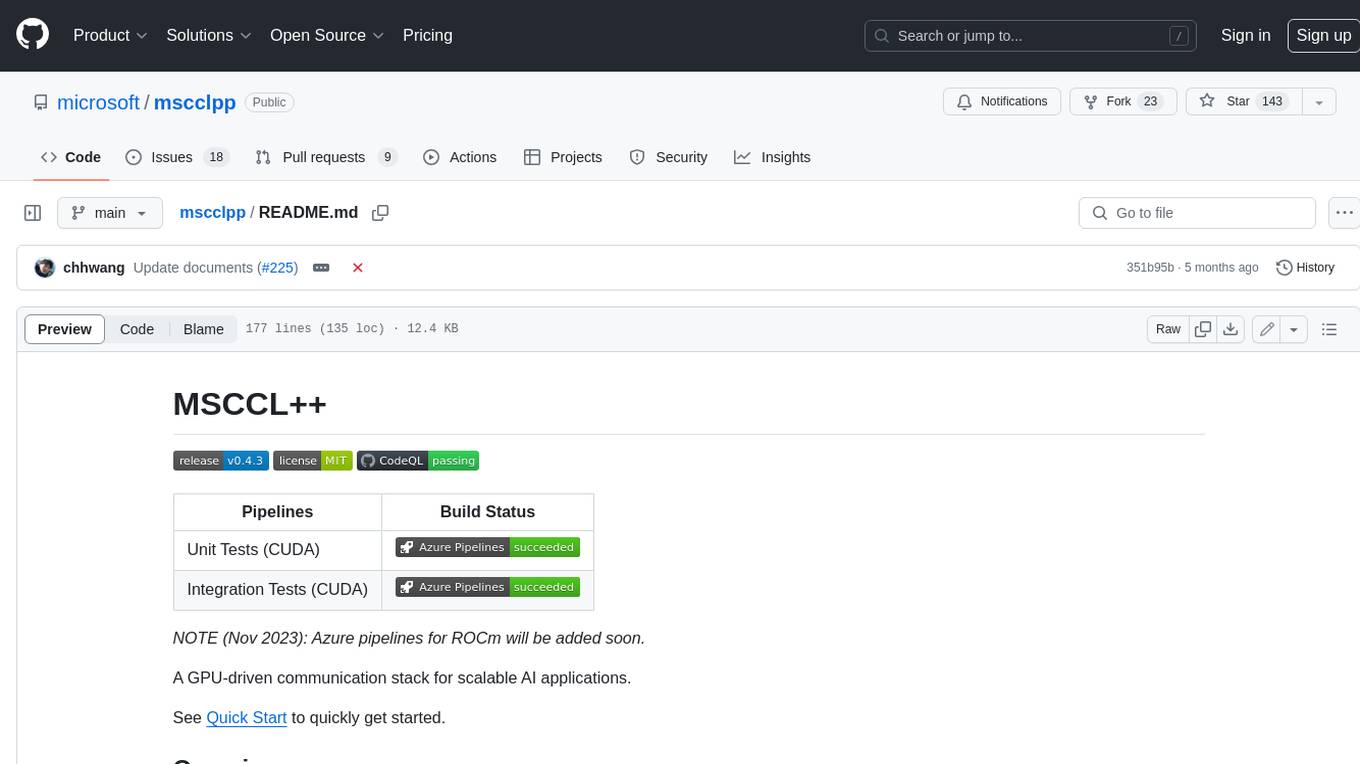Screen dimensions: 1360x764
Task: Switch to the Insights tab
Action: tap(772, 157)
